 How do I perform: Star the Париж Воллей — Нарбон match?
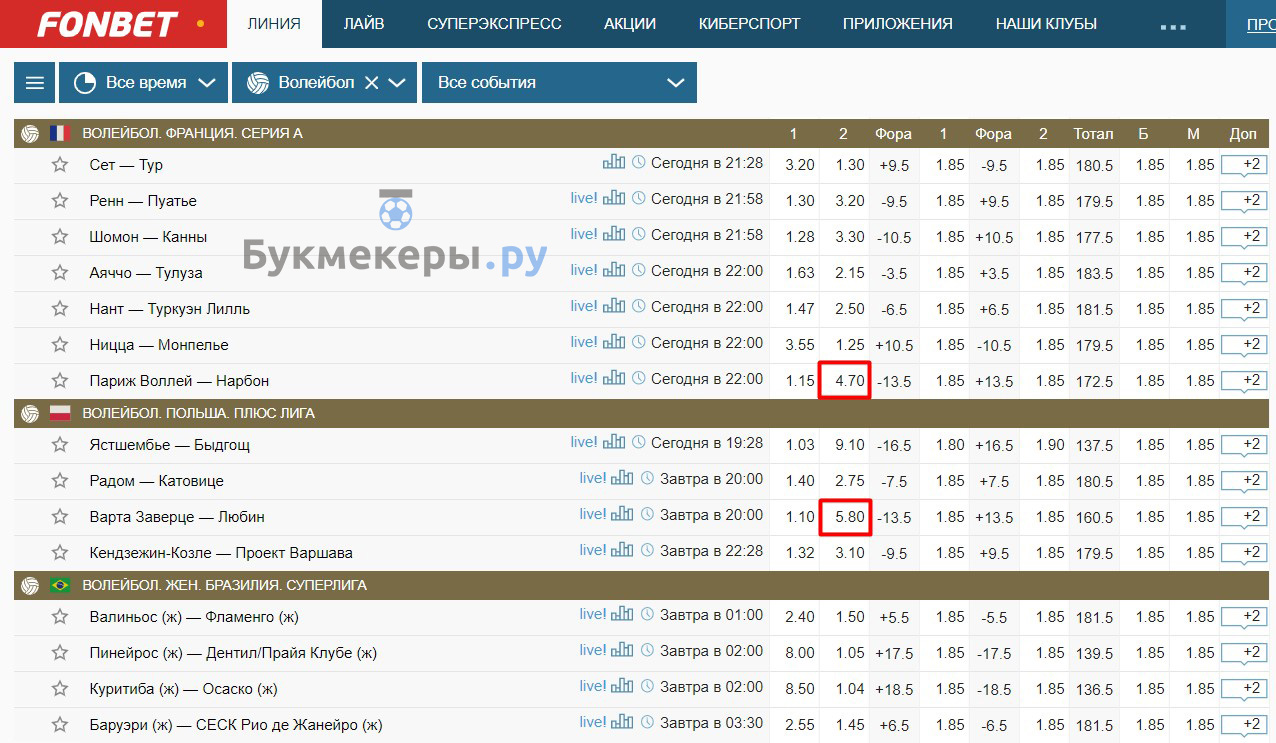[60, 381]
